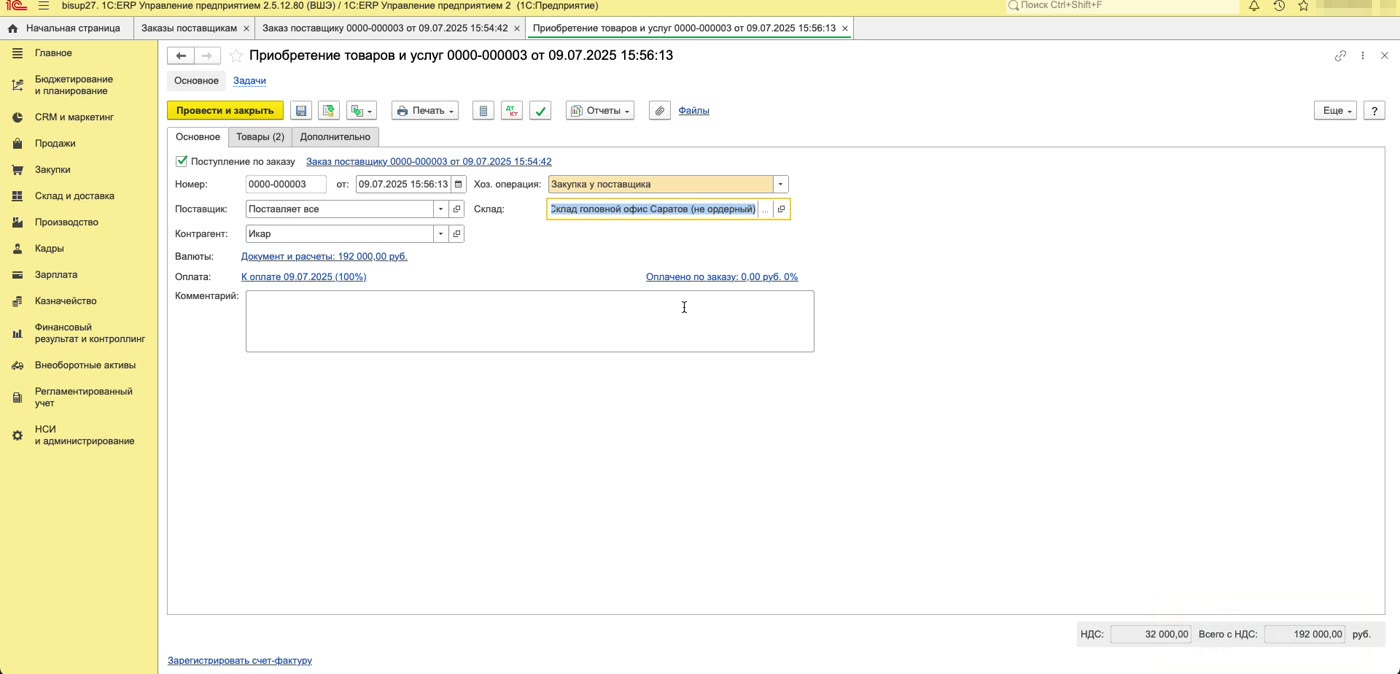Open the kebab menu beside the link icon
The height and width of the screenshot is (674, 1400).
pos(1362,56)
